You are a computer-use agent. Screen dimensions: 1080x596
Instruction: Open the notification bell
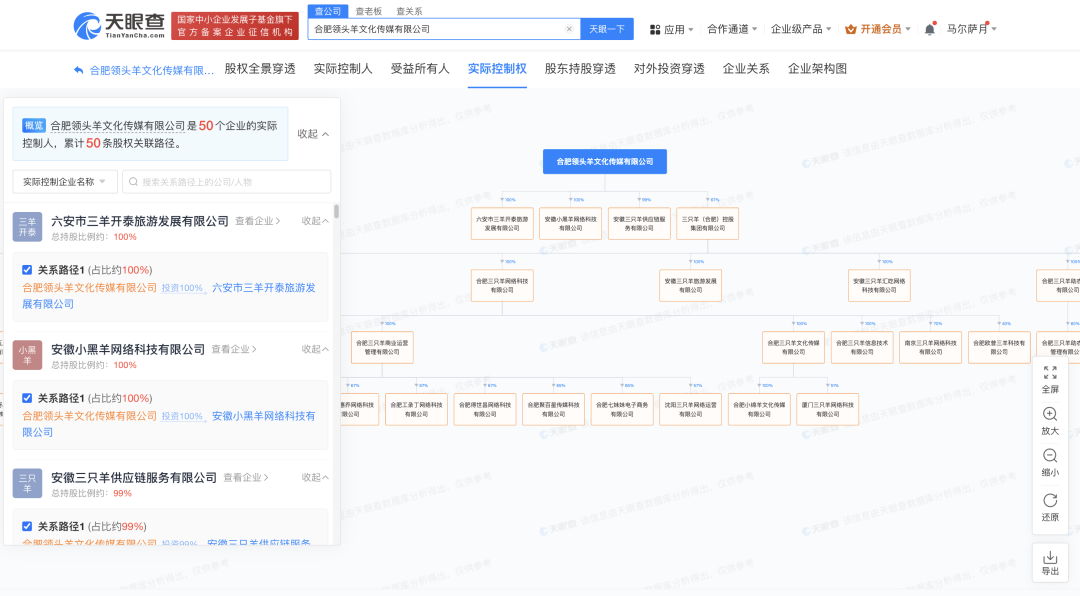929,29
